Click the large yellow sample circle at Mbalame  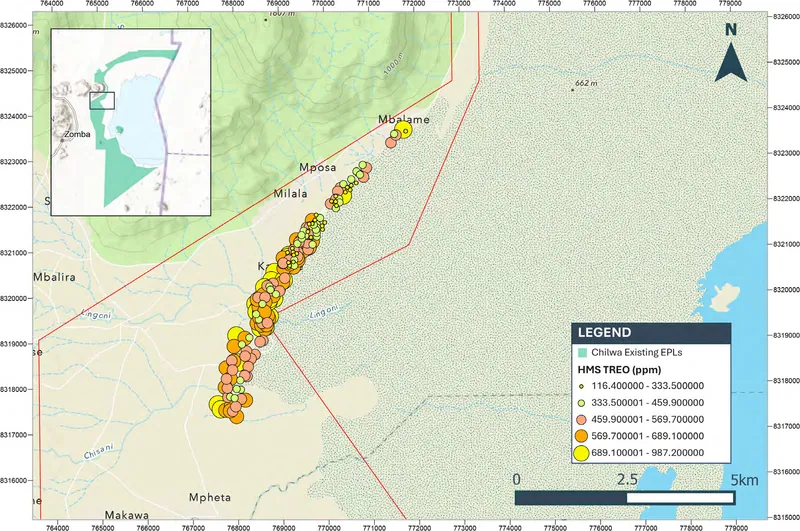[404, 130]
